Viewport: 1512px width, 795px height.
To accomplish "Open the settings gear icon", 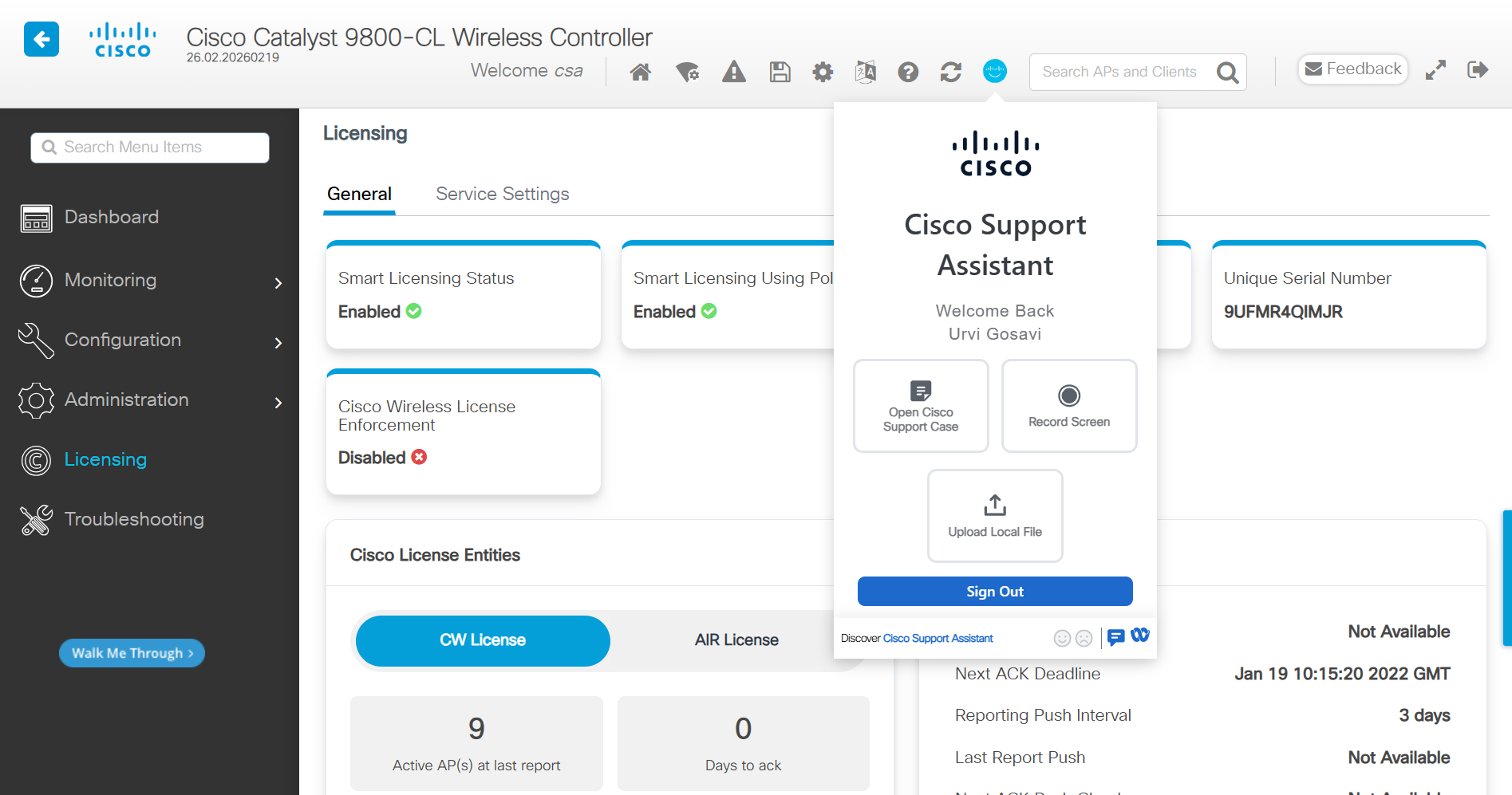I will pos(823,71).
